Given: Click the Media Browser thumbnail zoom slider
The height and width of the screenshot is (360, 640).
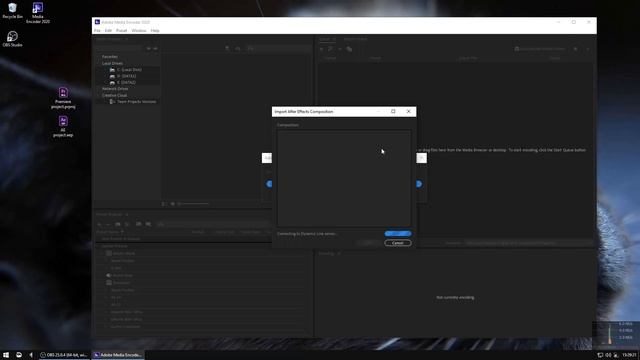Looking at the screenshot, I should pyautogui.click(x=193, y=204).
